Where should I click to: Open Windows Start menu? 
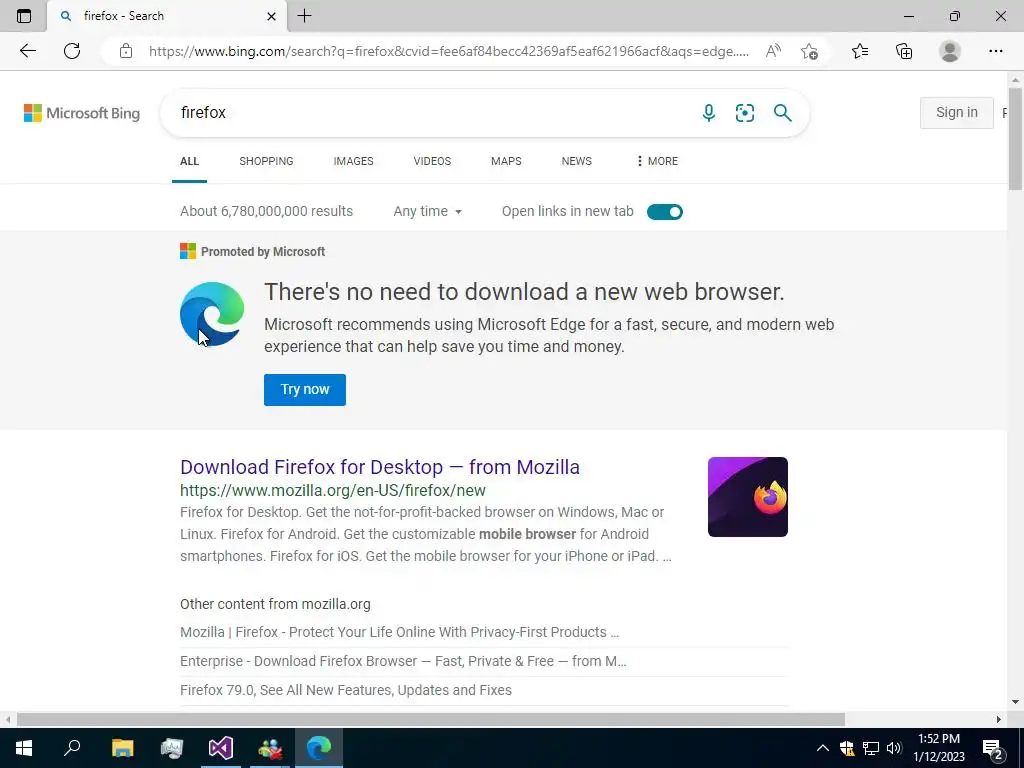pos(24,748)
